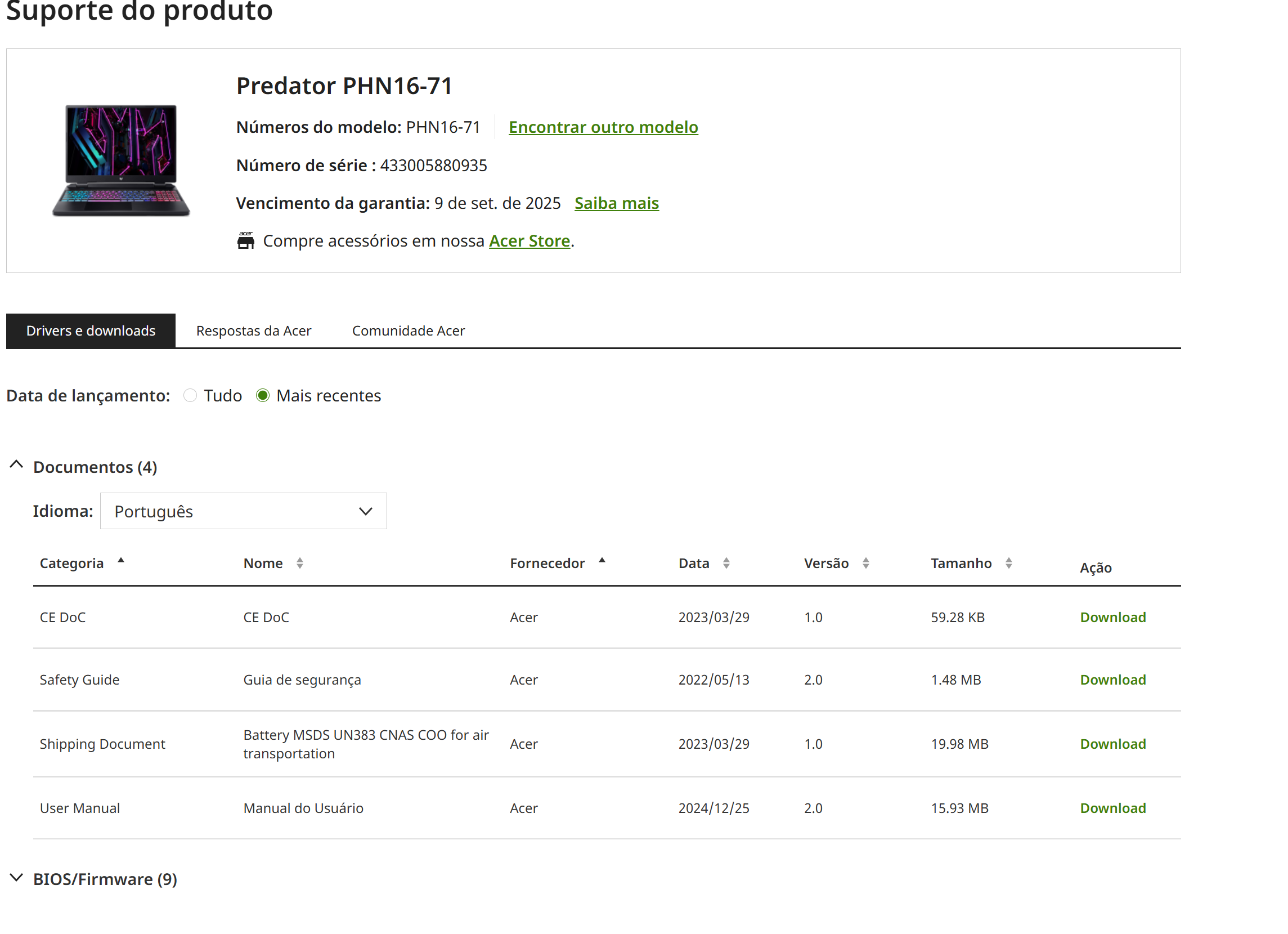Screen dimensions: 1288x934
Task: Open the Saiba mais warranty link
Action: [x=616, y=203]
